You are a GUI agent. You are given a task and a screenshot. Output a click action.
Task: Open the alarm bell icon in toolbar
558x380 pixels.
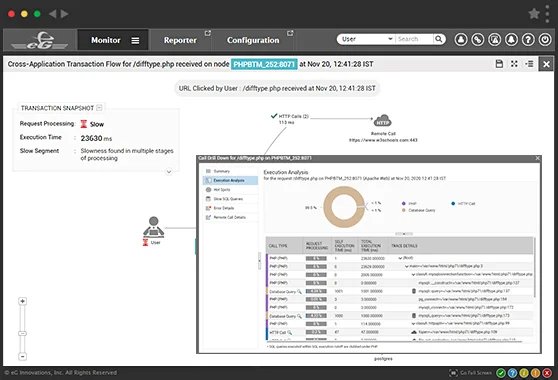[x=511, y=39]
